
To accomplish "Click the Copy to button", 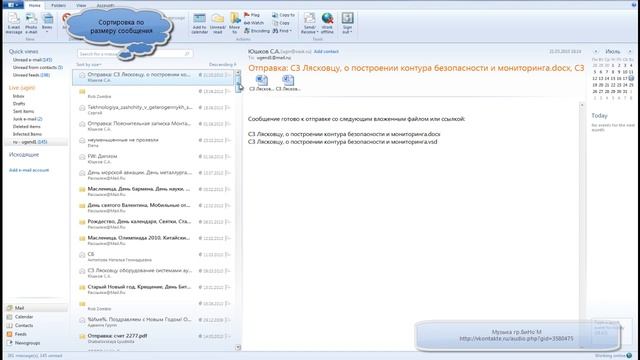I will coord(283,15).
